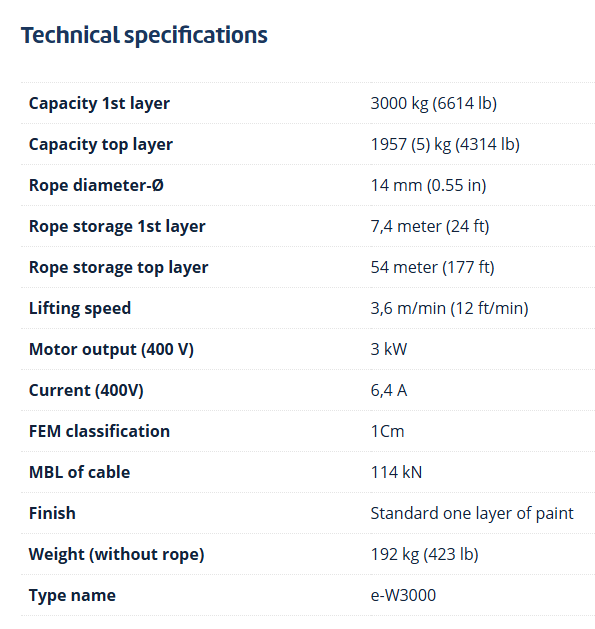Select the 3,6 m/min lifting speed value

pyautogui.click(x=449, y=308)
